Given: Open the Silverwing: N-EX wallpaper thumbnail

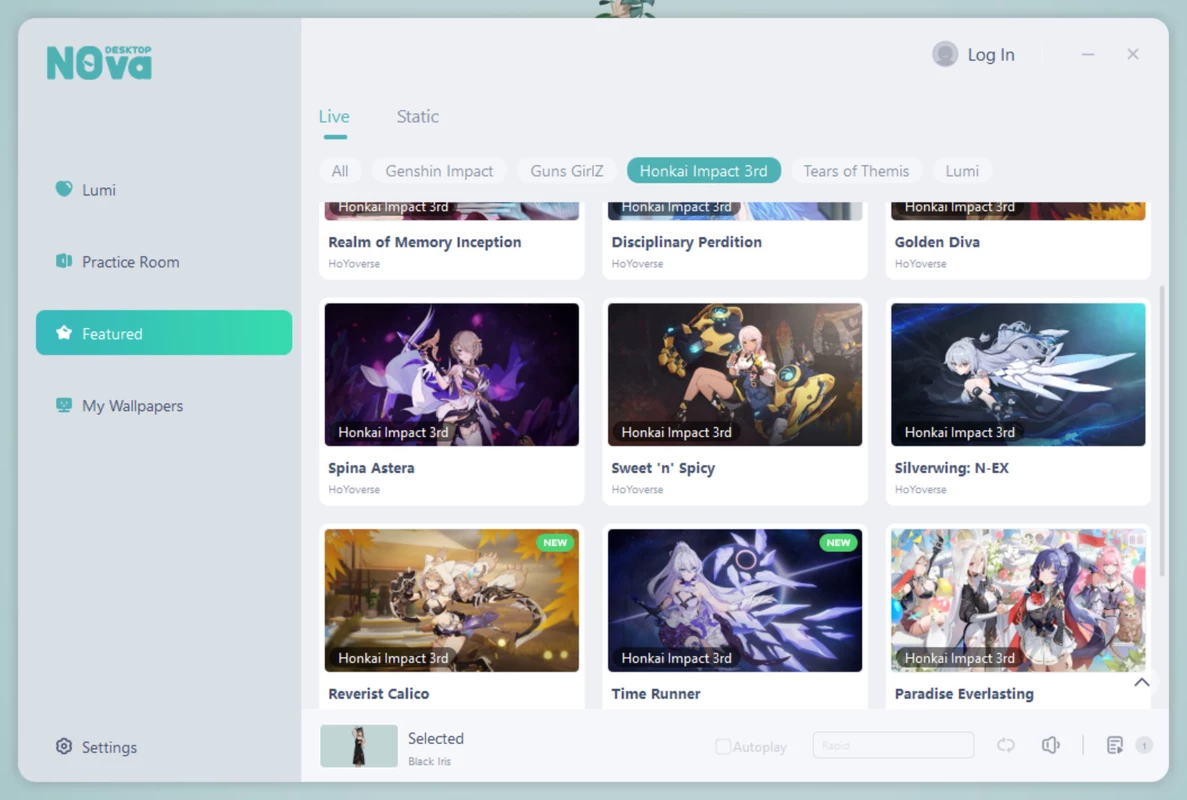Looking at the screenshot, I should [x=1018, y=375].
